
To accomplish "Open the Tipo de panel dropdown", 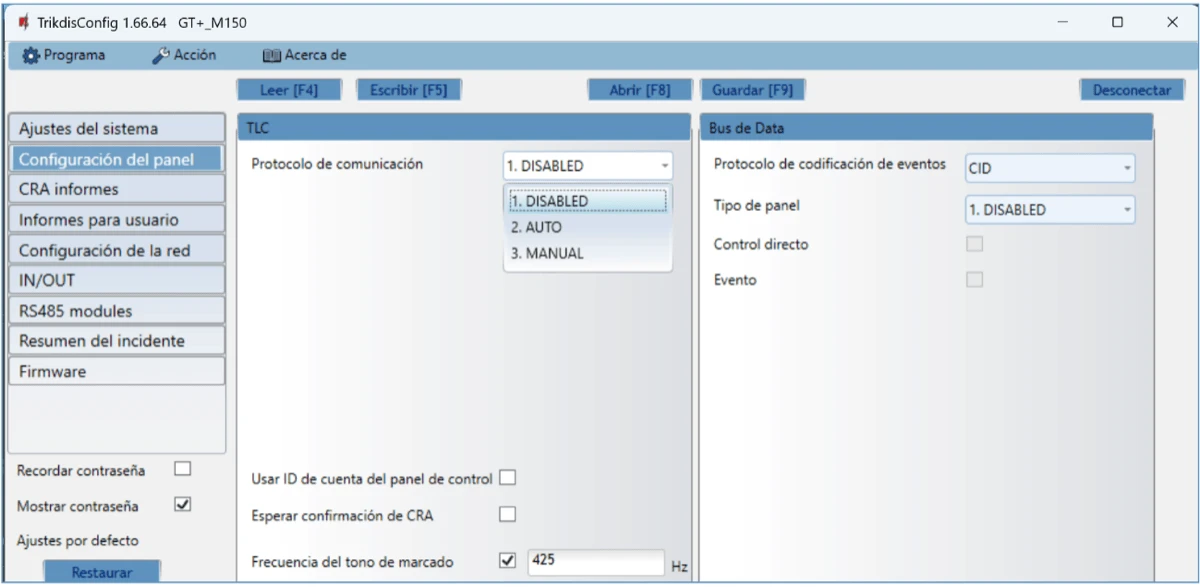I will (x=1050, y=210).
